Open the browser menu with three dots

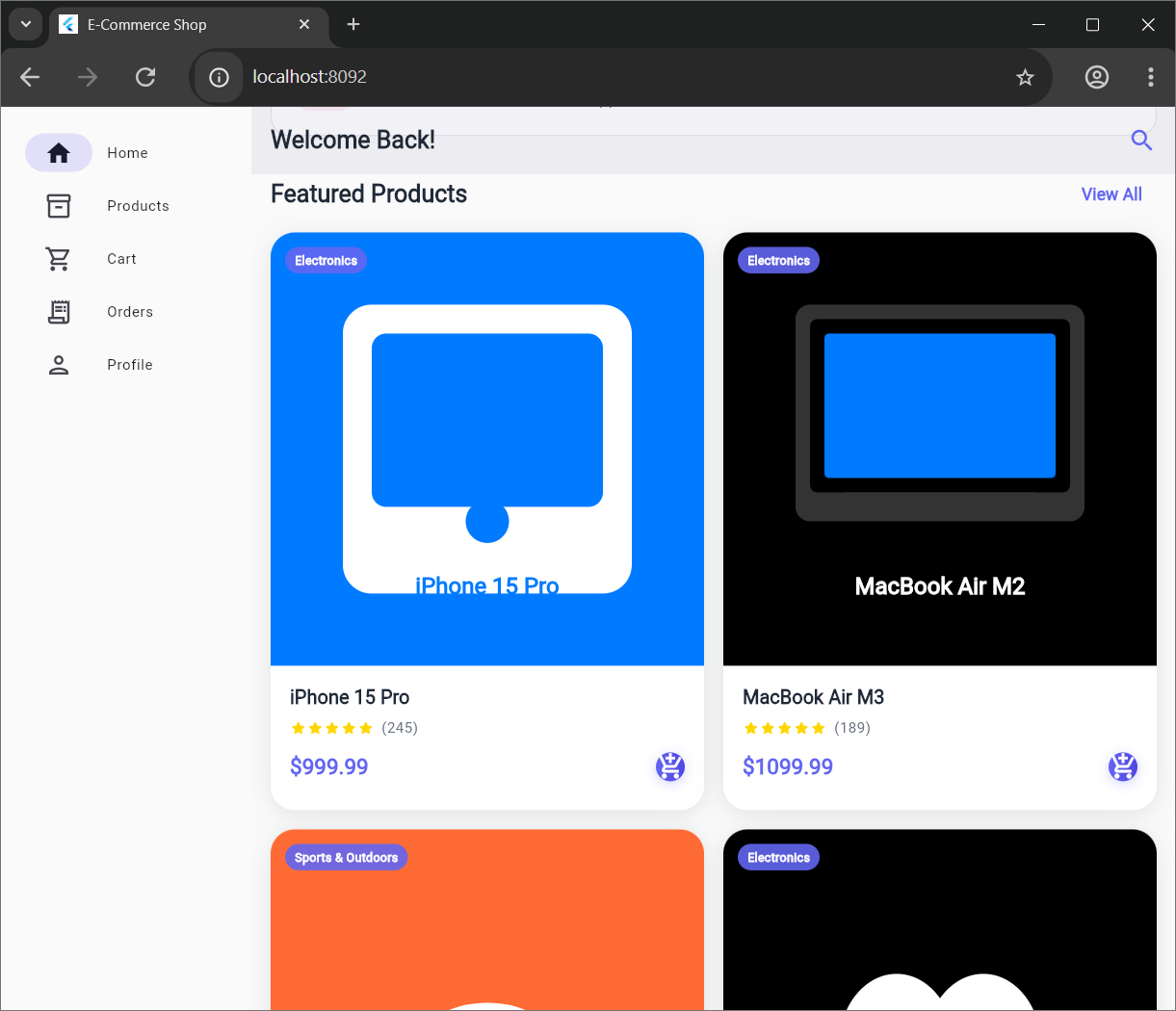pyautogui.click(x=1151, y=77)
